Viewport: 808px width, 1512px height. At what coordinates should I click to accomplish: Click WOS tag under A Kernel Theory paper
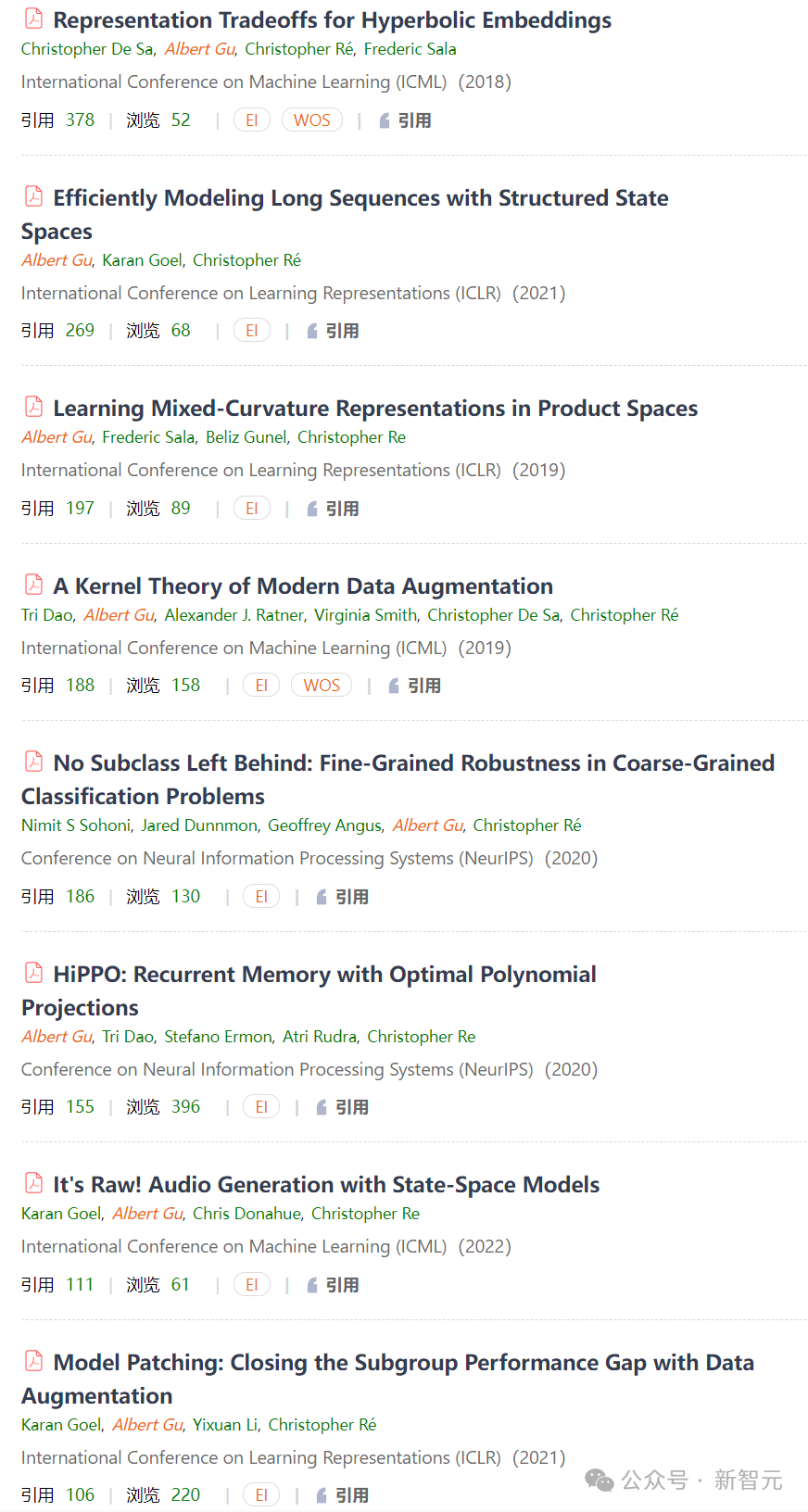coord(322,686)
